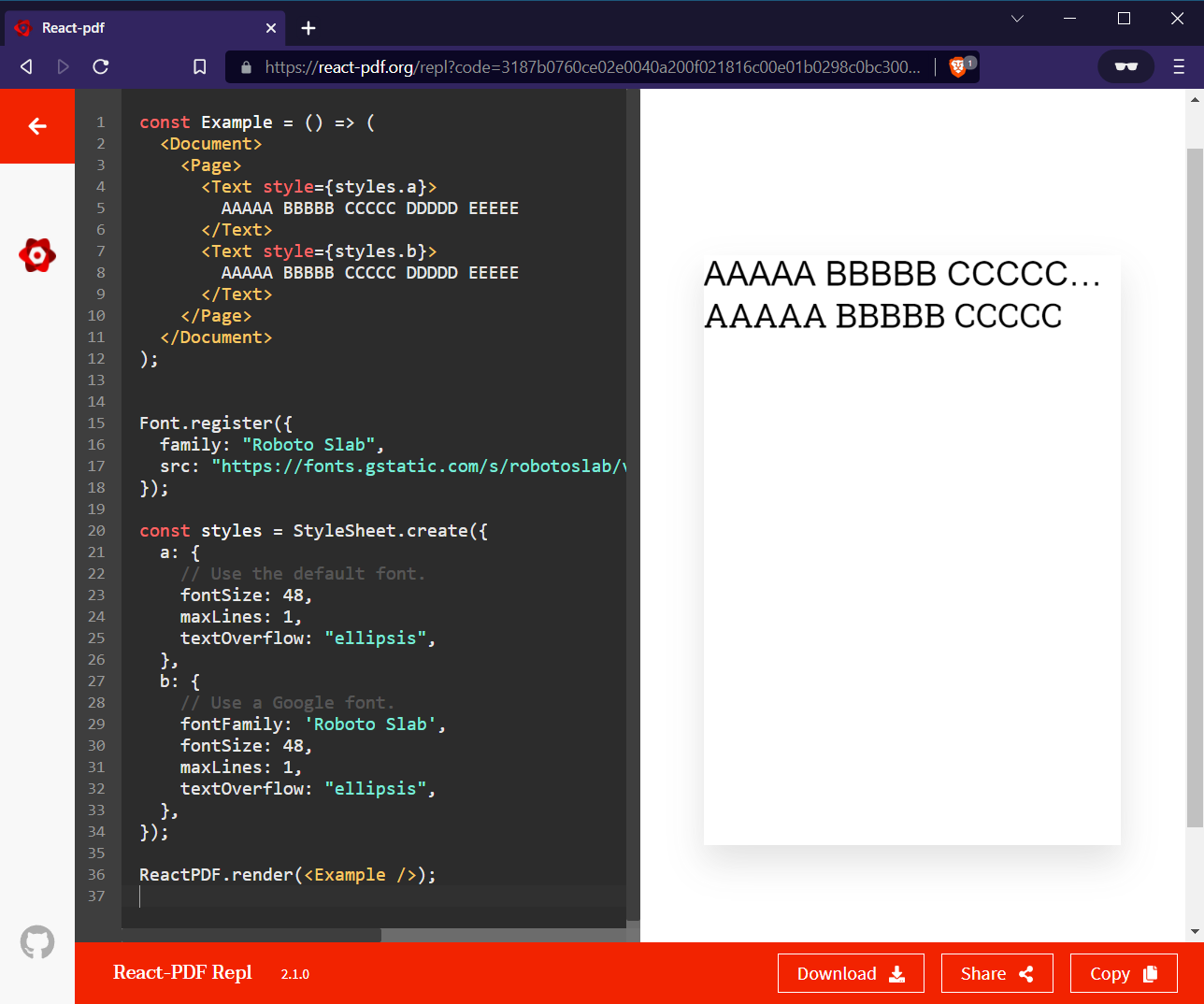The image size is (1204, 1004).
Task: Open the GitHub icon at bottom left
Action: click(x=36, y=941)
